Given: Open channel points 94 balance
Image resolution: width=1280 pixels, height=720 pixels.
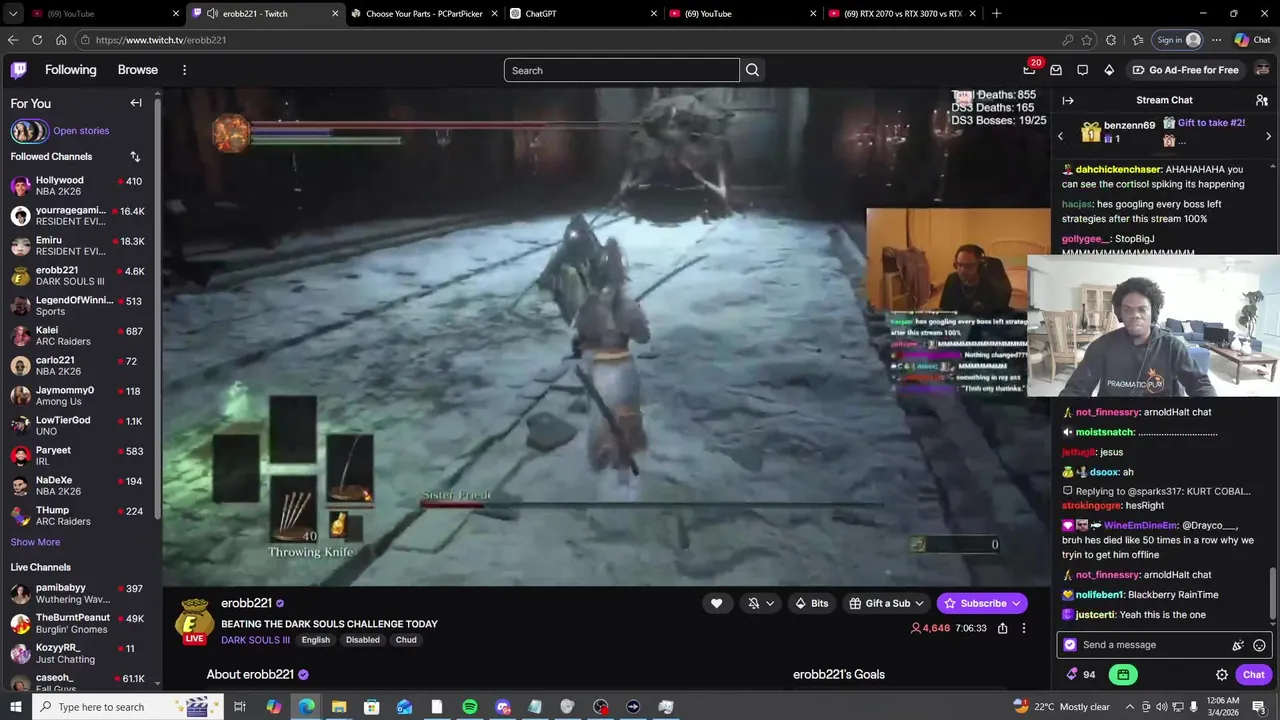Looking at the screenshot, I should [1081, 675].
